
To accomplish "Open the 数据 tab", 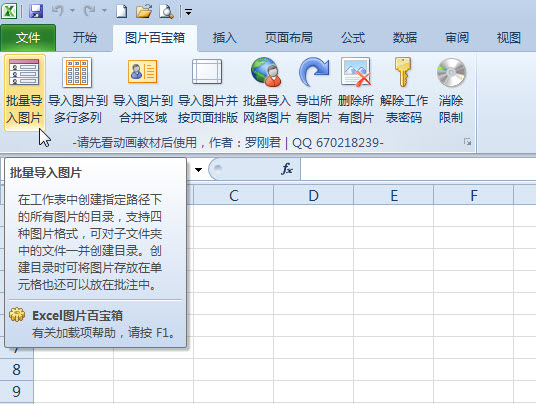I will (405, 38).
